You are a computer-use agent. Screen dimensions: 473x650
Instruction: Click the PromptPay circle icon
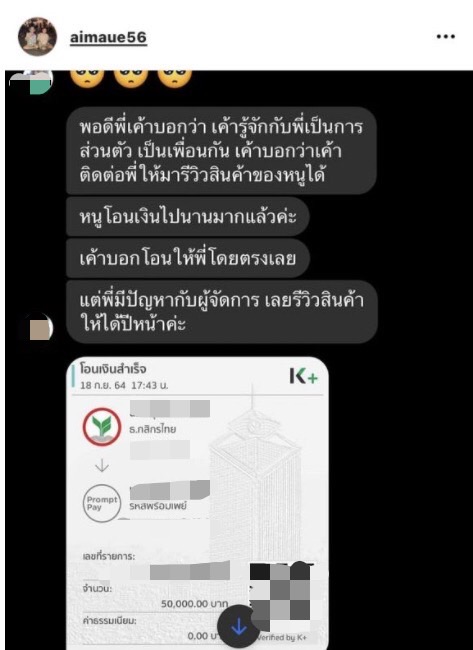click(102, 503)
